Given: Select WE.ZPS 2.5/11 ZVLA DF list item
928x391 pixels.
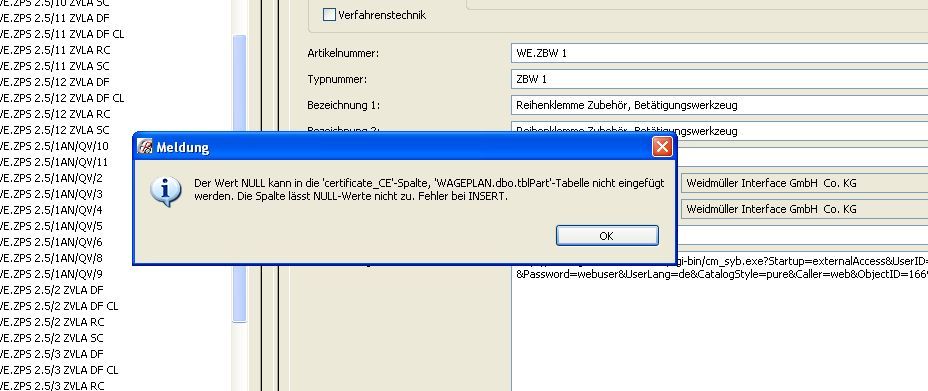Looking at the screenshot, I should pyautogui.click(x=54, y=18).
